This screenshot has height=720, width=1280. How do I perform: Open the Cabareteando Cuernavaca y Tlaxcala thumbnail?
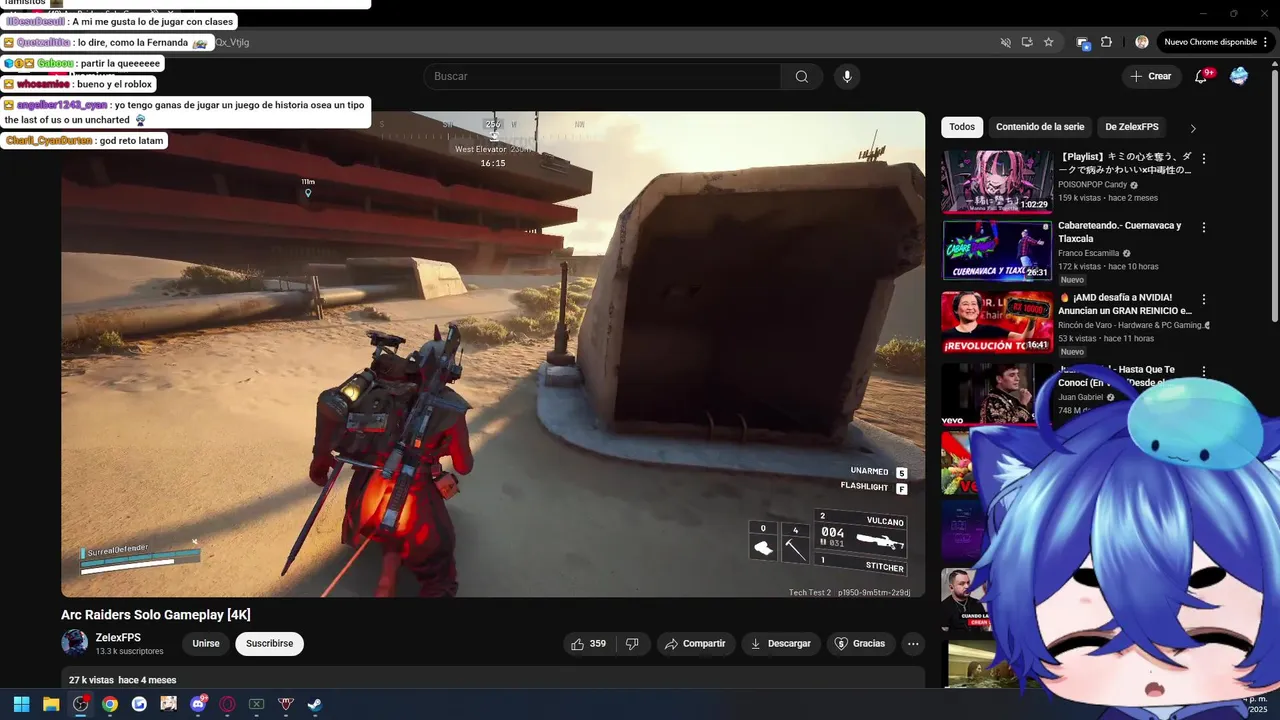[997, 251]
